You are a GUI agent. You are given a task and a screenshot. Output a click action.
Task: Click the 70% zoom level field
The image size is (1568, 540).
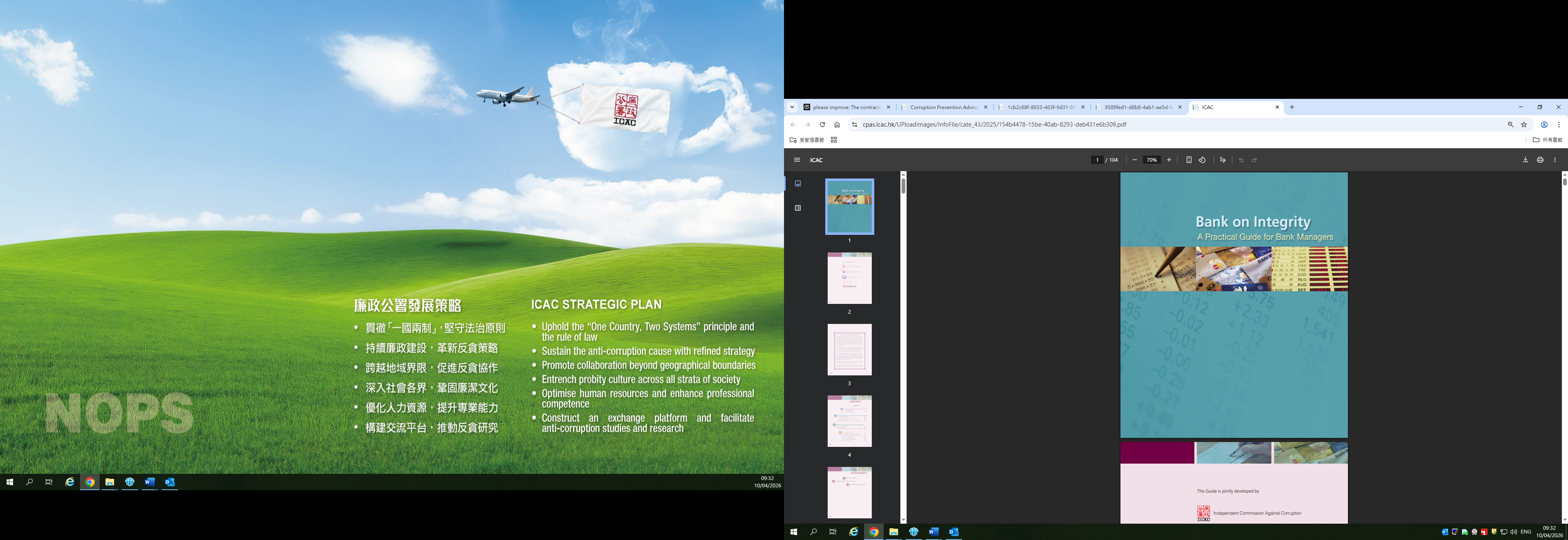click(1151, 160)
